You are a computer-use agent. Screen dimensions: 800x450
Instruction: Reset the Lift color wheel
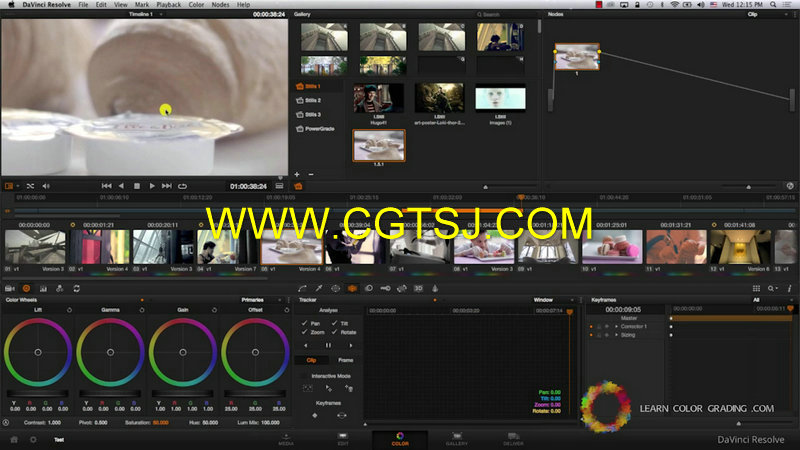click(x=69, y=310)
